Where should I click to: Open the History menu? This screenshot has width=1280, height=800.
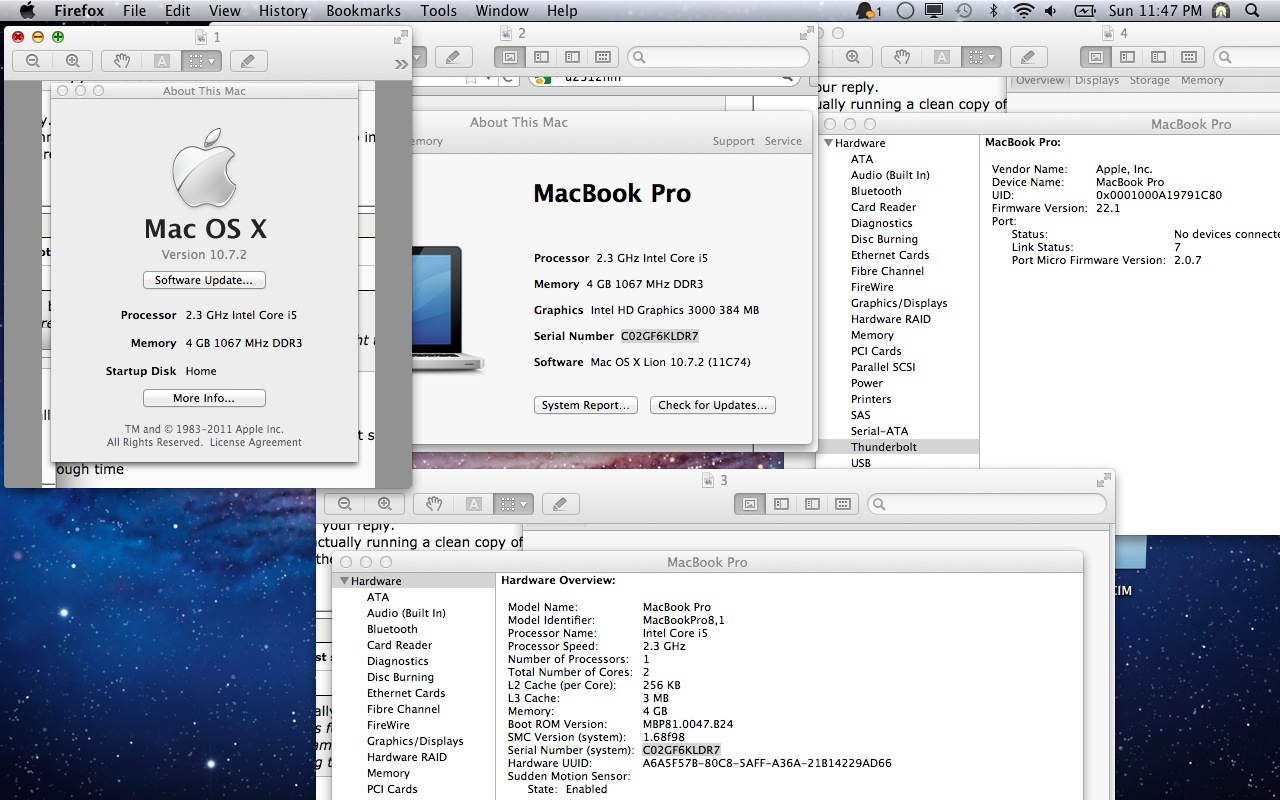pos(283,11)
